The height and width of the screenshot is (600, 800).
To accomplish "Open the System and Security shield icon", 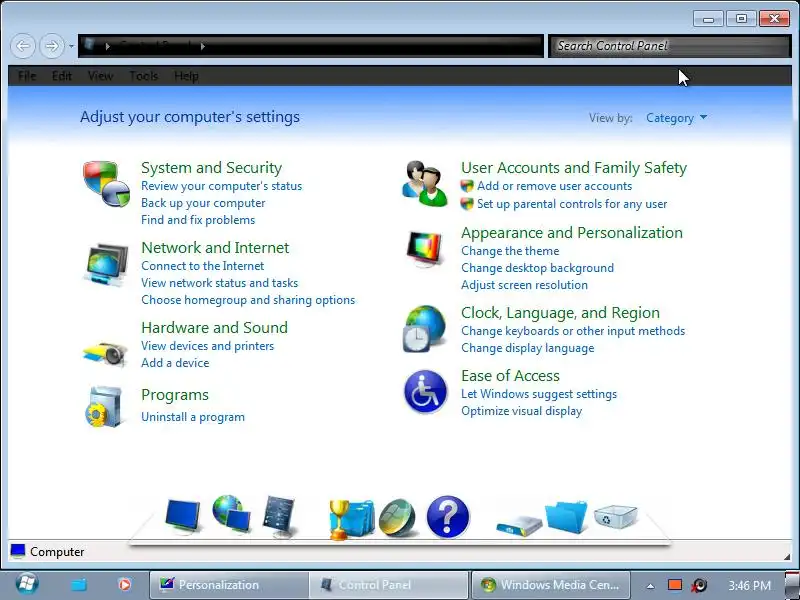I will 107,184.
